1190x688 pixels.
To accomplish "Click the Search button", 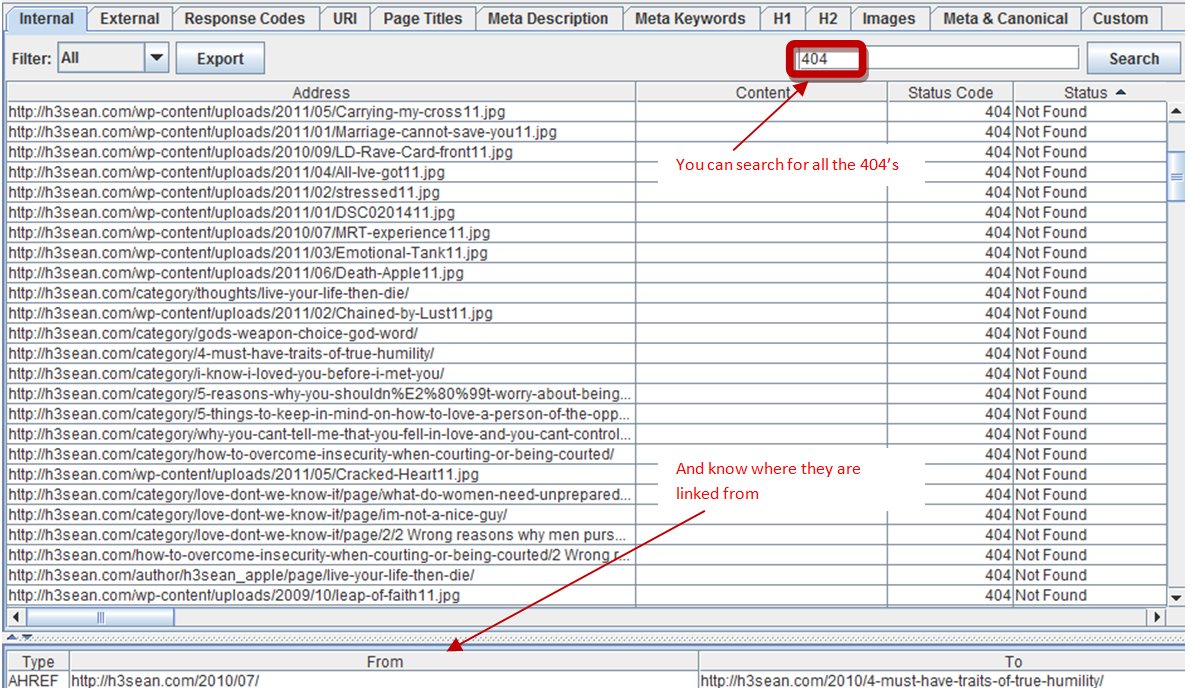I will [1133, 59].
